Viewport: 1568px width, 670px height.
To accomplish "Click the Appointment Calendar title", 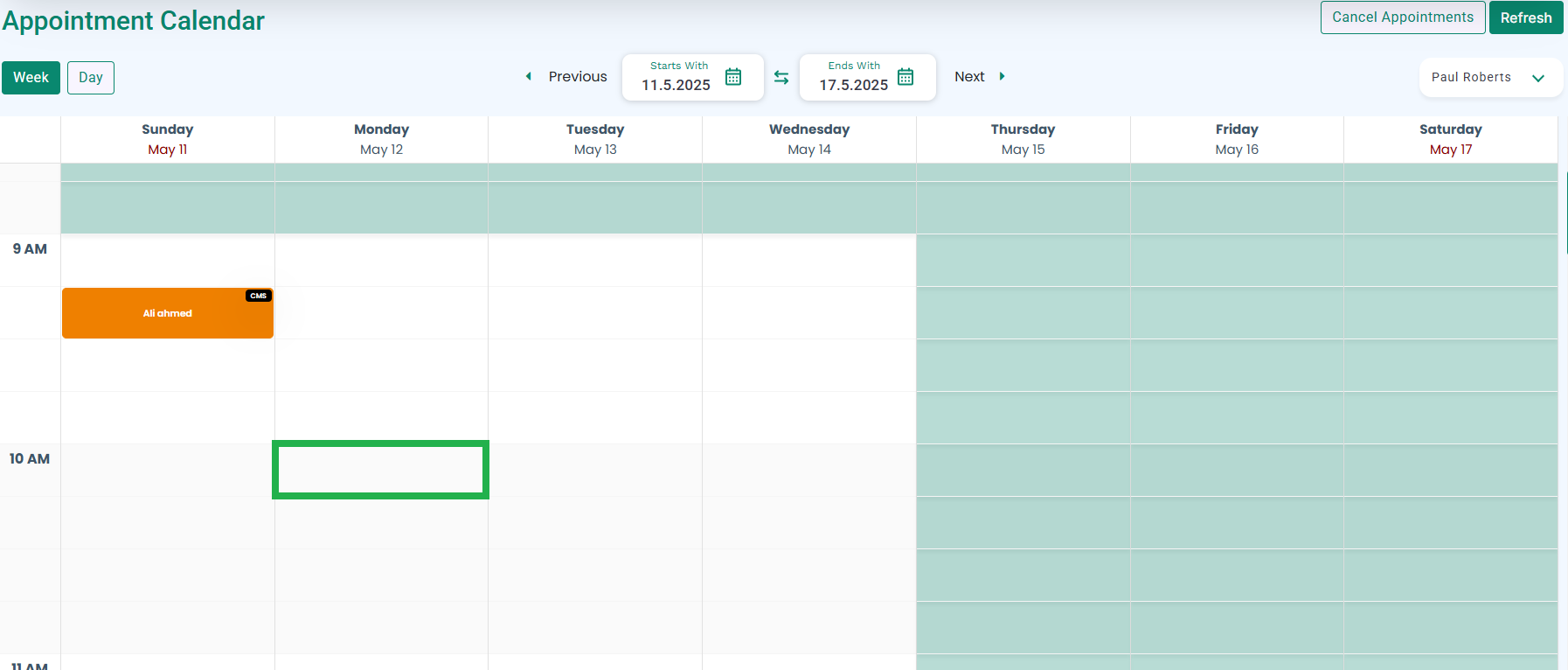I will coord(134,20).
